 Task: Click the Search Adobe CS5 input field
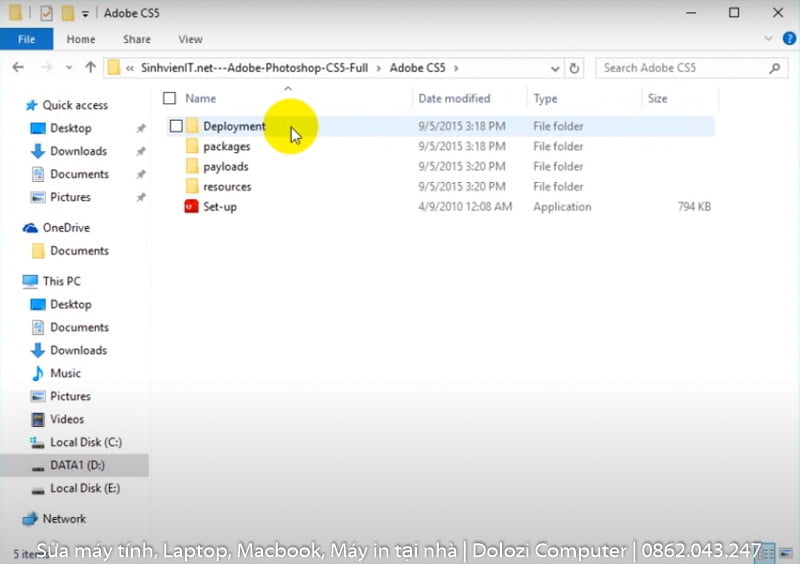coord(680,68)
